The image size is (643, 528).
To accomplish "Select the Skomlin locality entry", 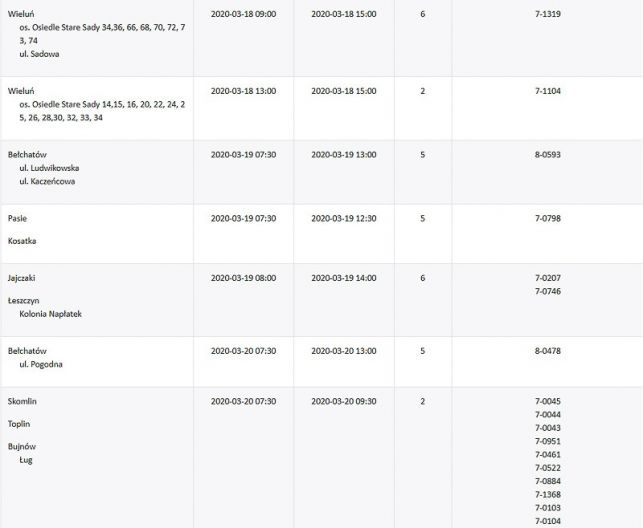I will pyautogui.click(x=22, y=401).
